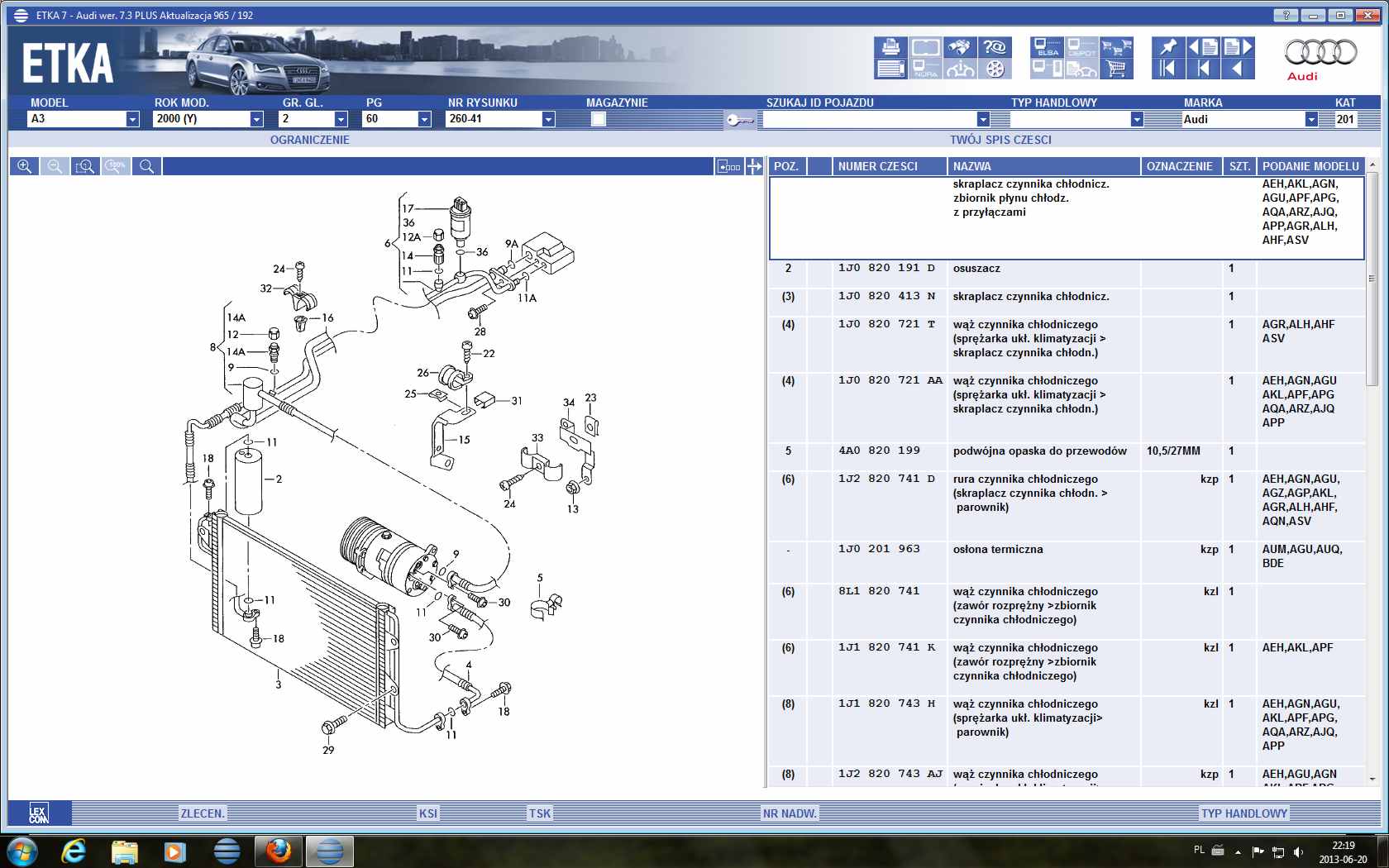
Task: Click the vehicle ID search field
Action: pos(869,119)
